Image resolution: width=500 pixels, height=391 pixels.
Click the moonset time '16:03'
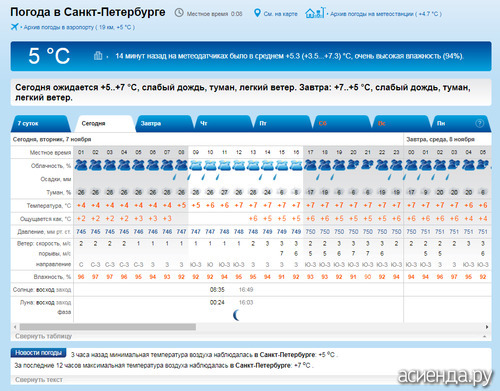[246, 302]
